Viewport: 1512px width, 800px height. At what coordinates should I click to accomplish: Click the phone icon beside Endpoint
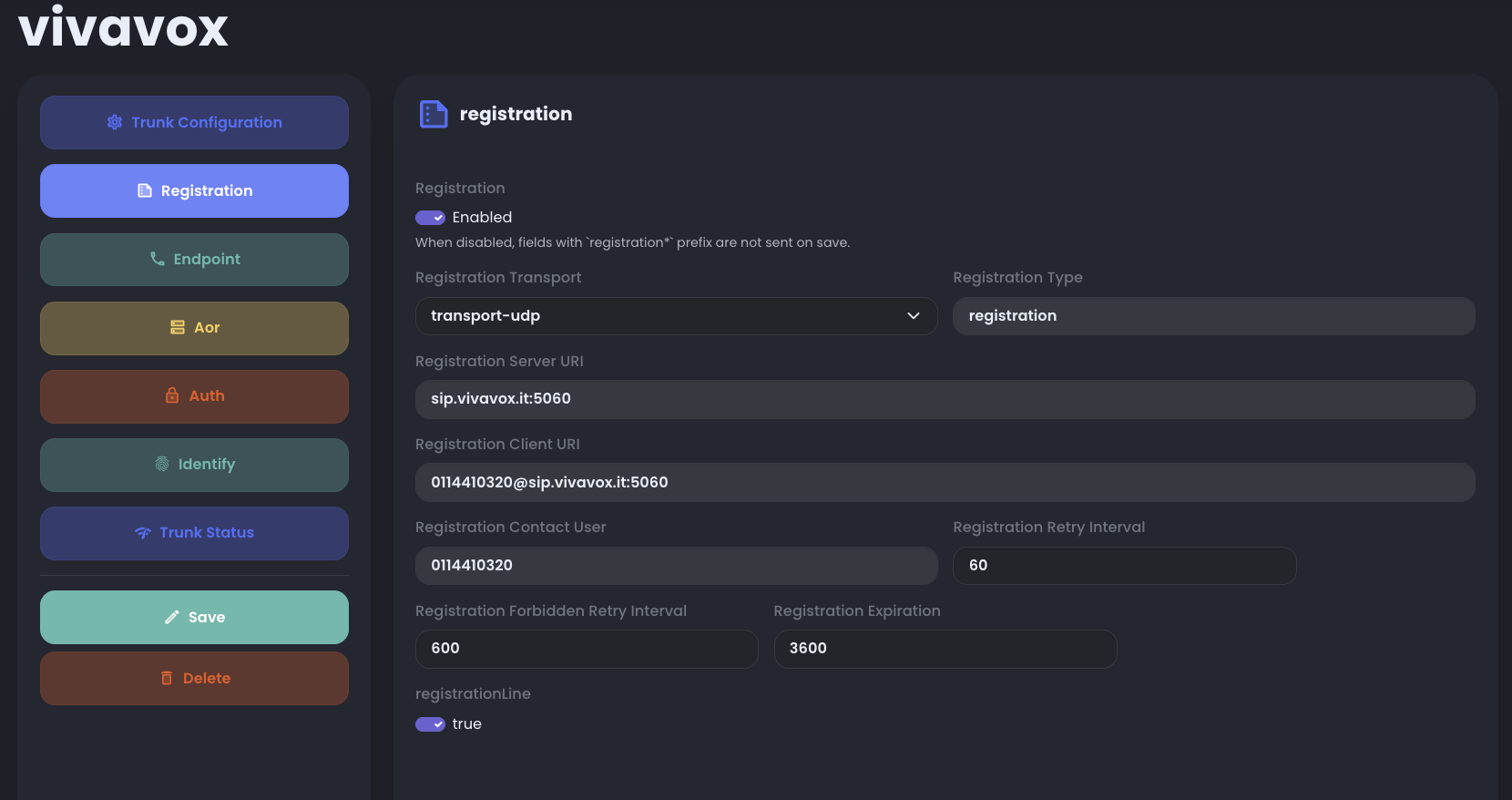pos(158,259)
